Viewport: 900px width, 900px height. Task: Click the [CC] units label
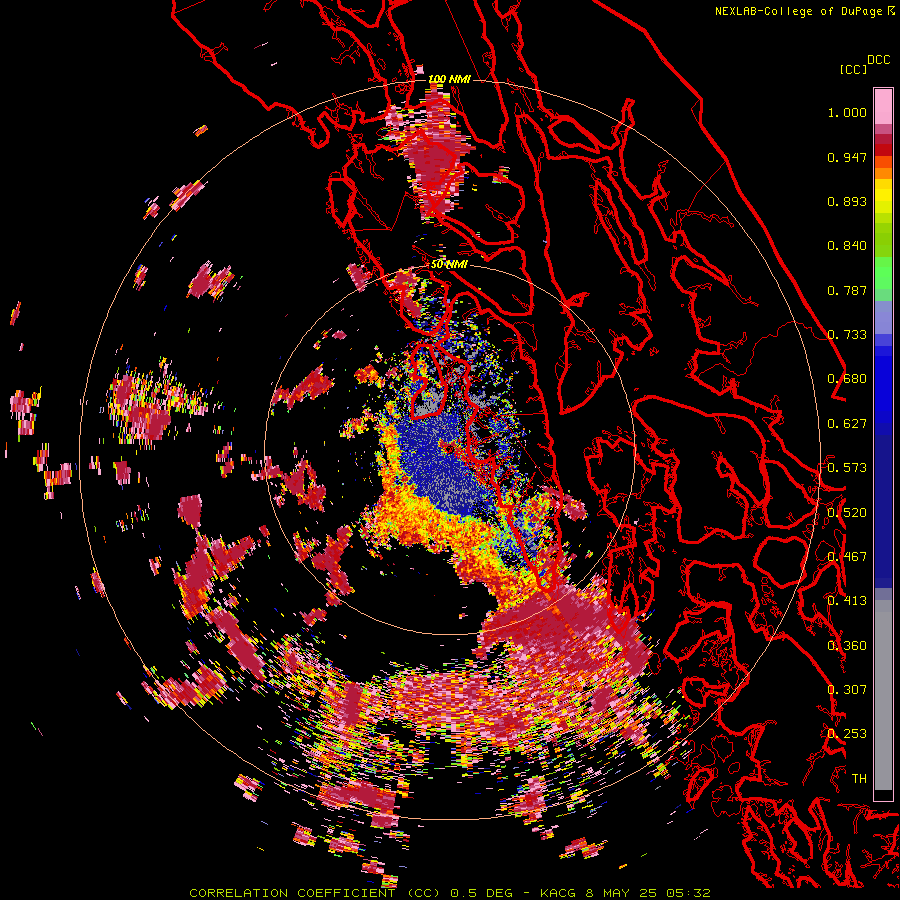(854, 69)
